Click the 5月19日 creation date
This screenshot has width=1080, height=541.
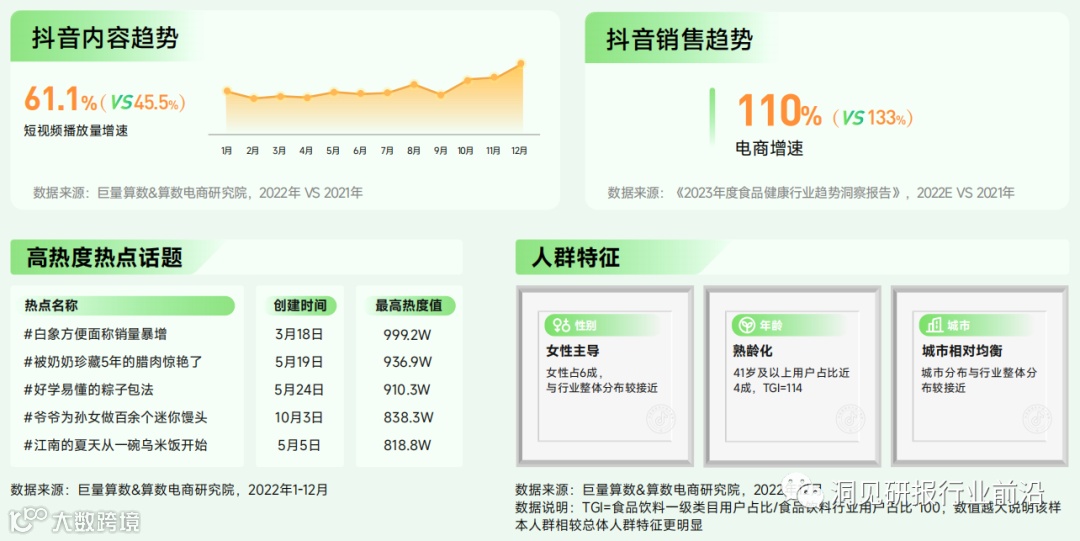(299, 362)
